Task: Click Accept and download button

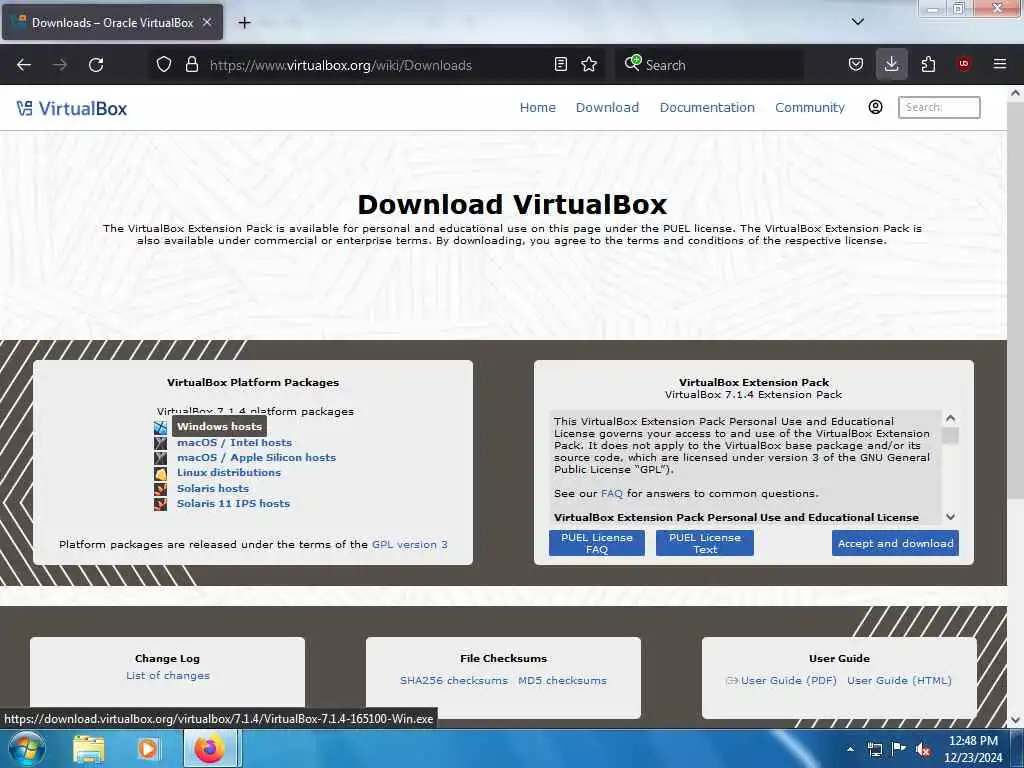Action: coord(895,543)
